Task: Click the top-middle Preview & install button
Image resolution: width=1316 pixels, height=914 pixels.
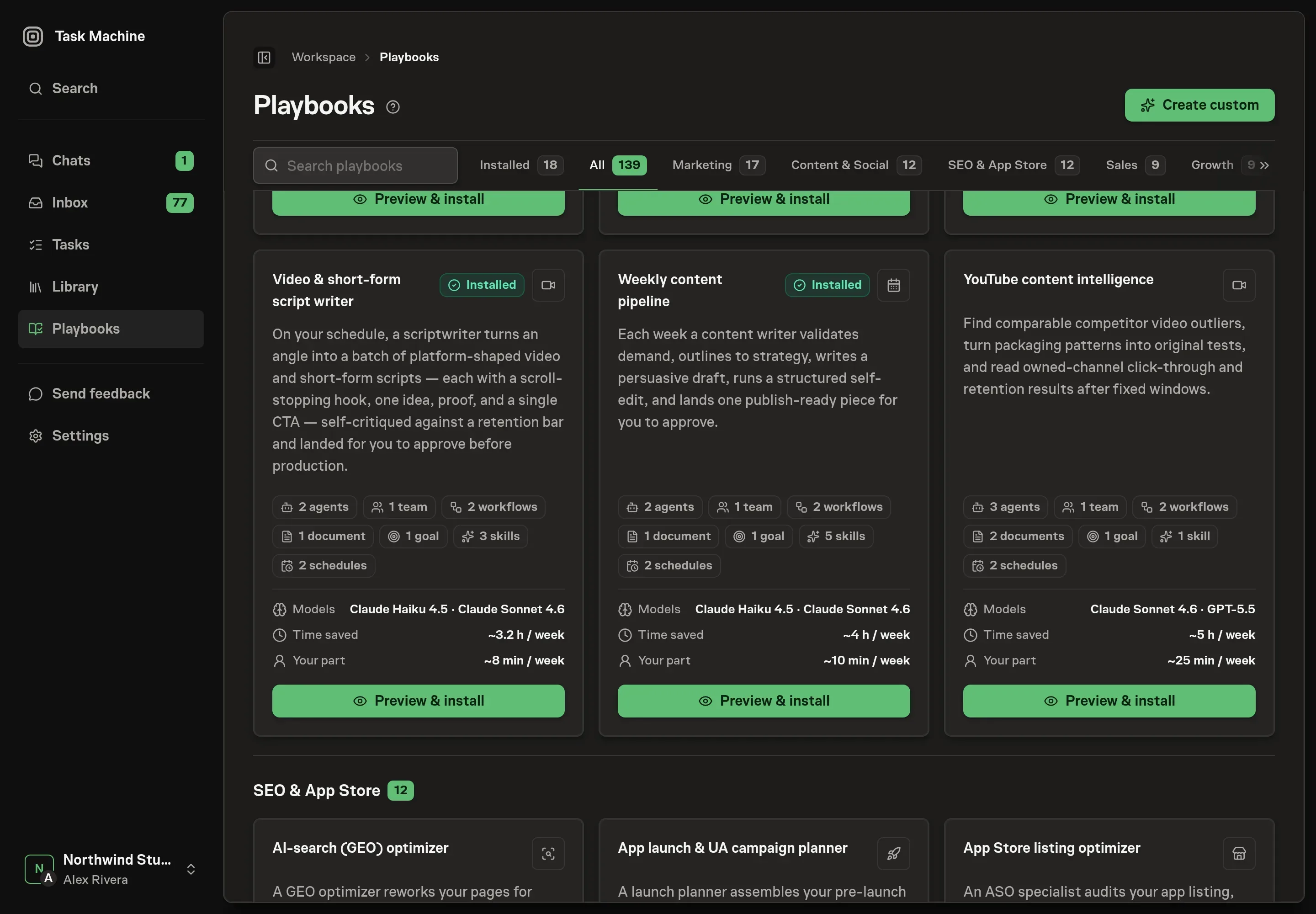Action: (x=764, y=203)
